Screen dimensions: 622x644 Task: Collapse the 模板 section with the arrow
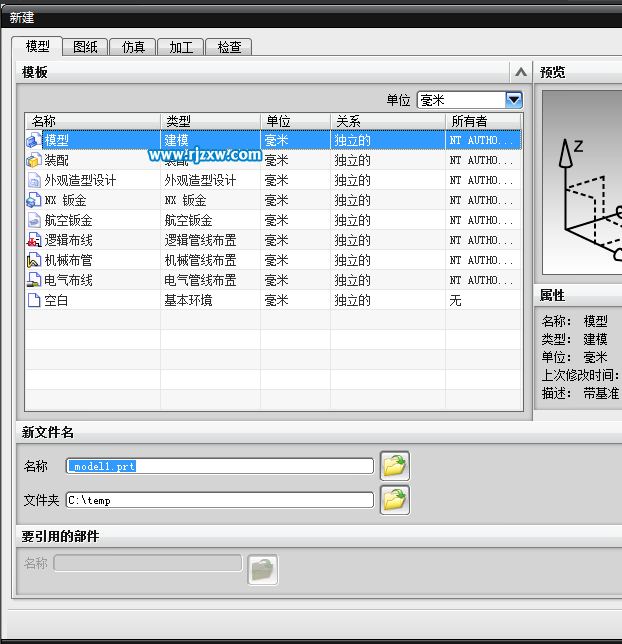pyautogui.click(x=521, y=72)
